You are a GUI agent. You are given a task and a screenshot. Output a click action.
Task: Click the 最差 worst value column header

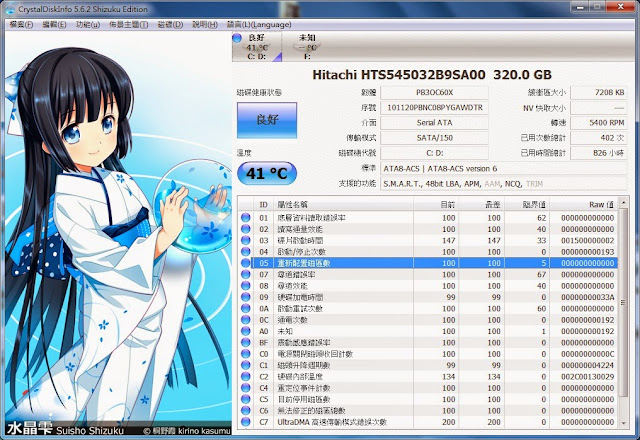coord(482,204)
